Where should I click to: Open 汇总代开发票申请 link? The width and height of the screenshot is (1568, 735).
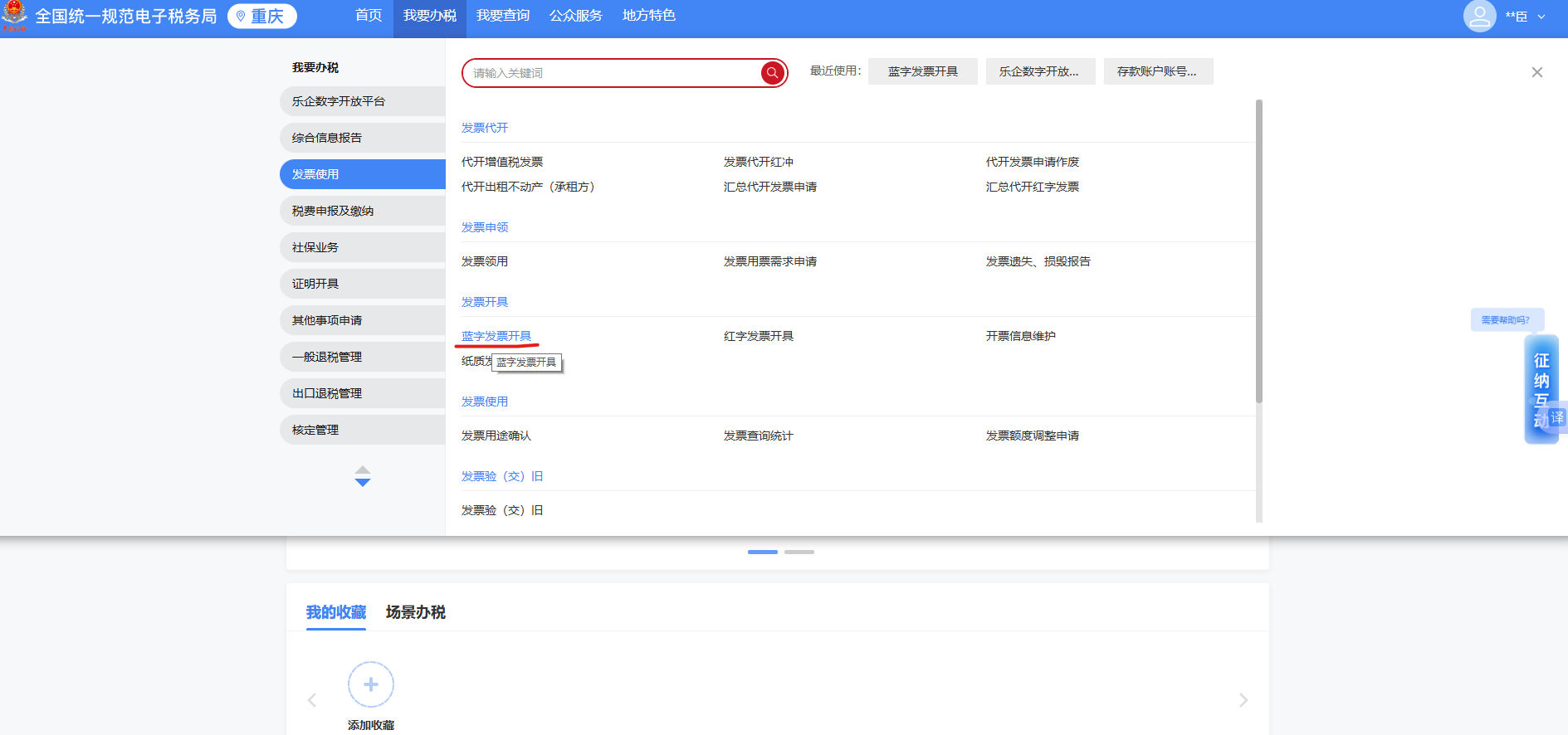(x=770, y=187)
